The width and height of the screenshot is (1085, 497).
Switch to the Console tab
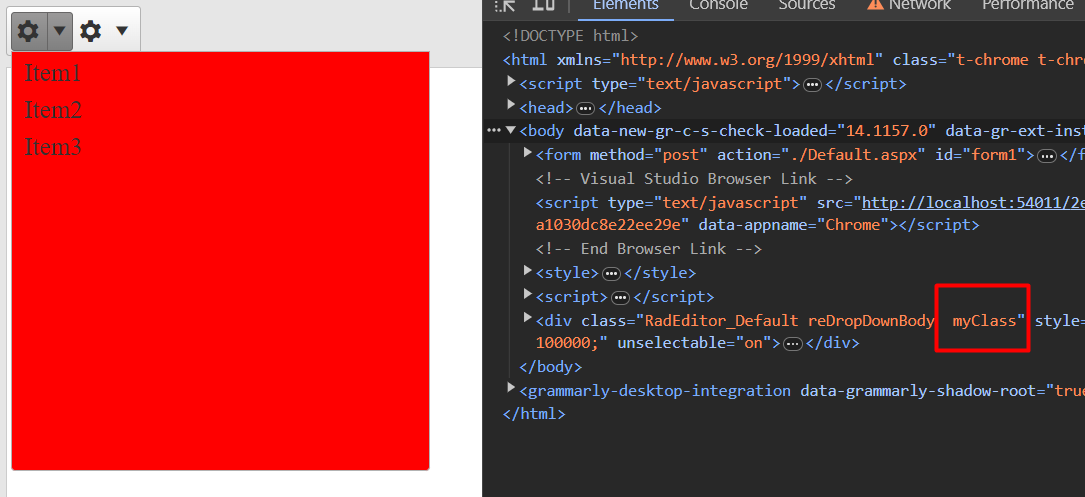tap(718, 6)
